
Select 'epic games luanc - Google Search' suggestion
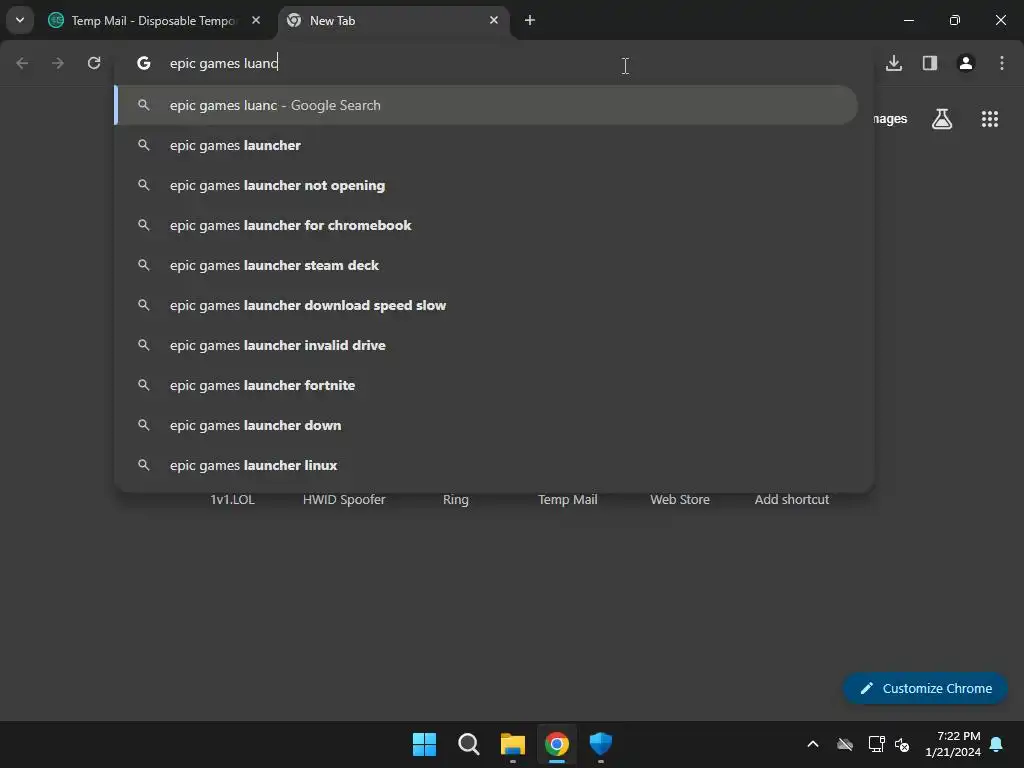click(x=486, y=105)
